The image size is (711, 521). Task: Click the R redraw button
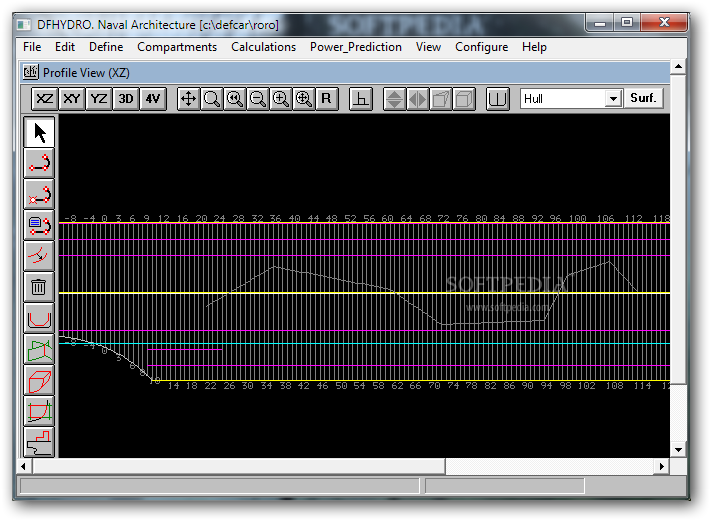326,99
